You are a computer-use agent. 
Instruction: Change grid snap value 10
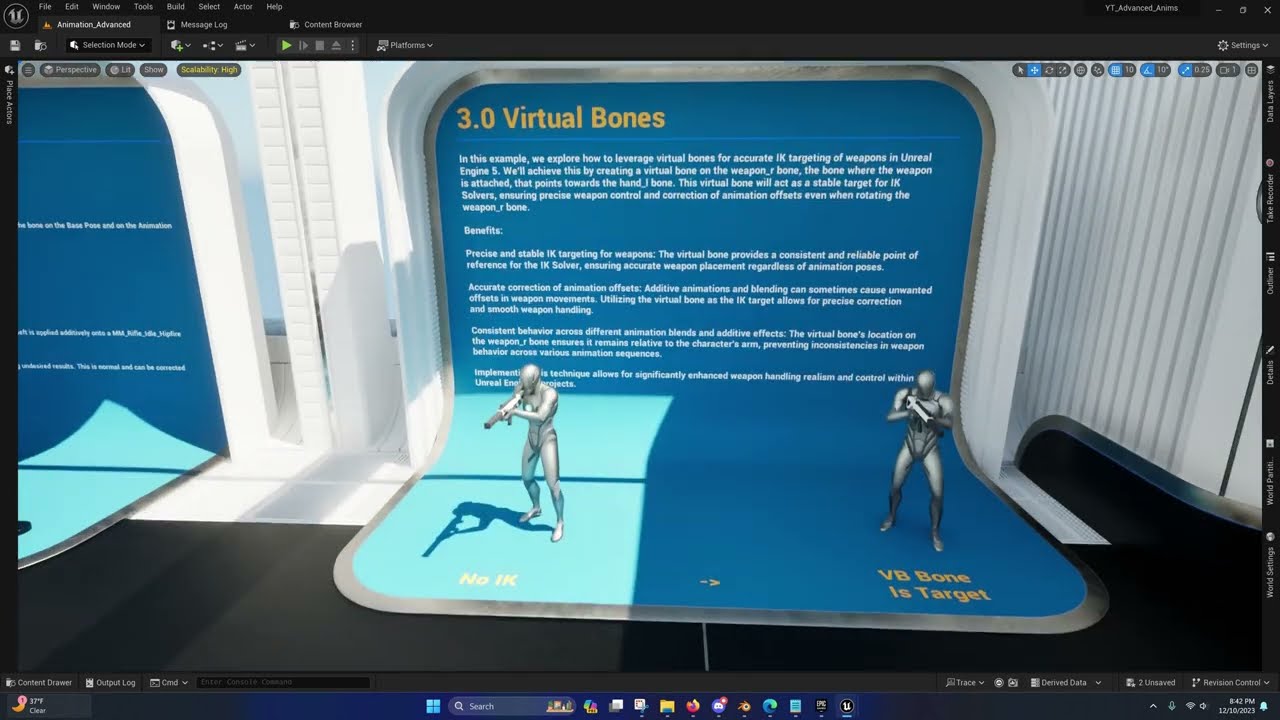pyautogui.click(x=1129, y=70)
